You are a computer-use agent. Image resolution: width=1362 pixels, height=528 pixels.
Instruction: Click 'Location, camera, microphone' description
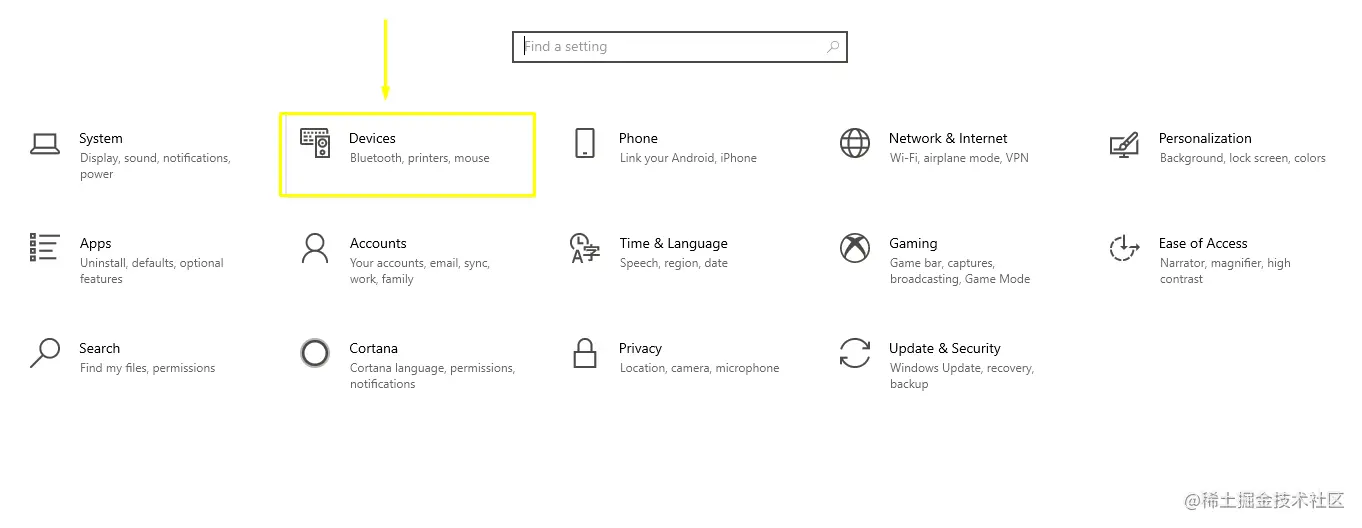[x=699, y=368]
